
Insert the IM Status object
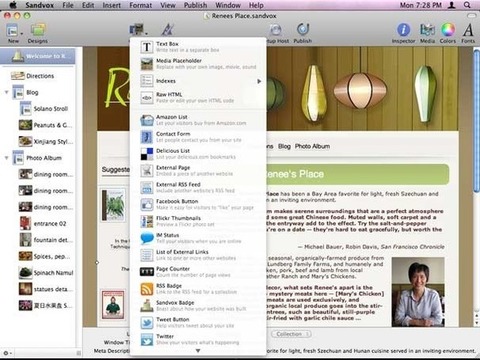click(x=198, y=238)
